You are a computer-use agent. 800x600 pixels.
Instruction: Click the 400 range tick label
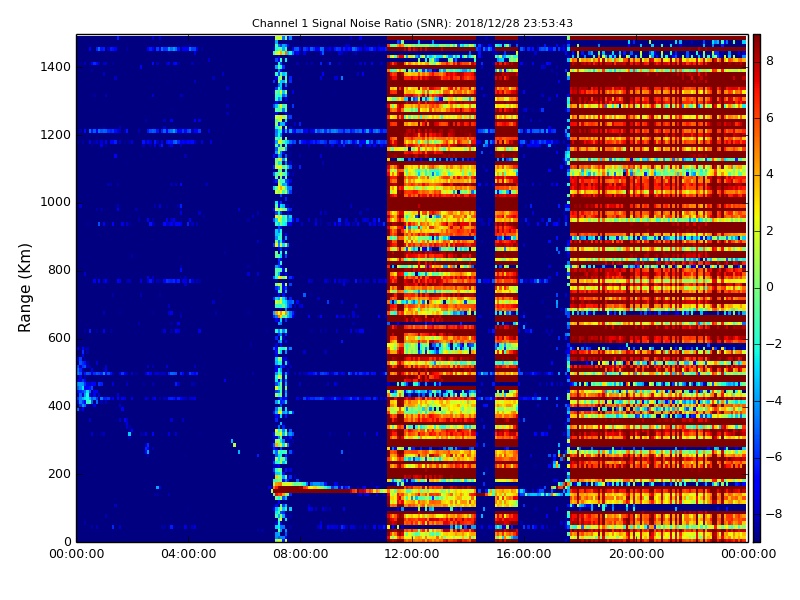pos(59,406)
